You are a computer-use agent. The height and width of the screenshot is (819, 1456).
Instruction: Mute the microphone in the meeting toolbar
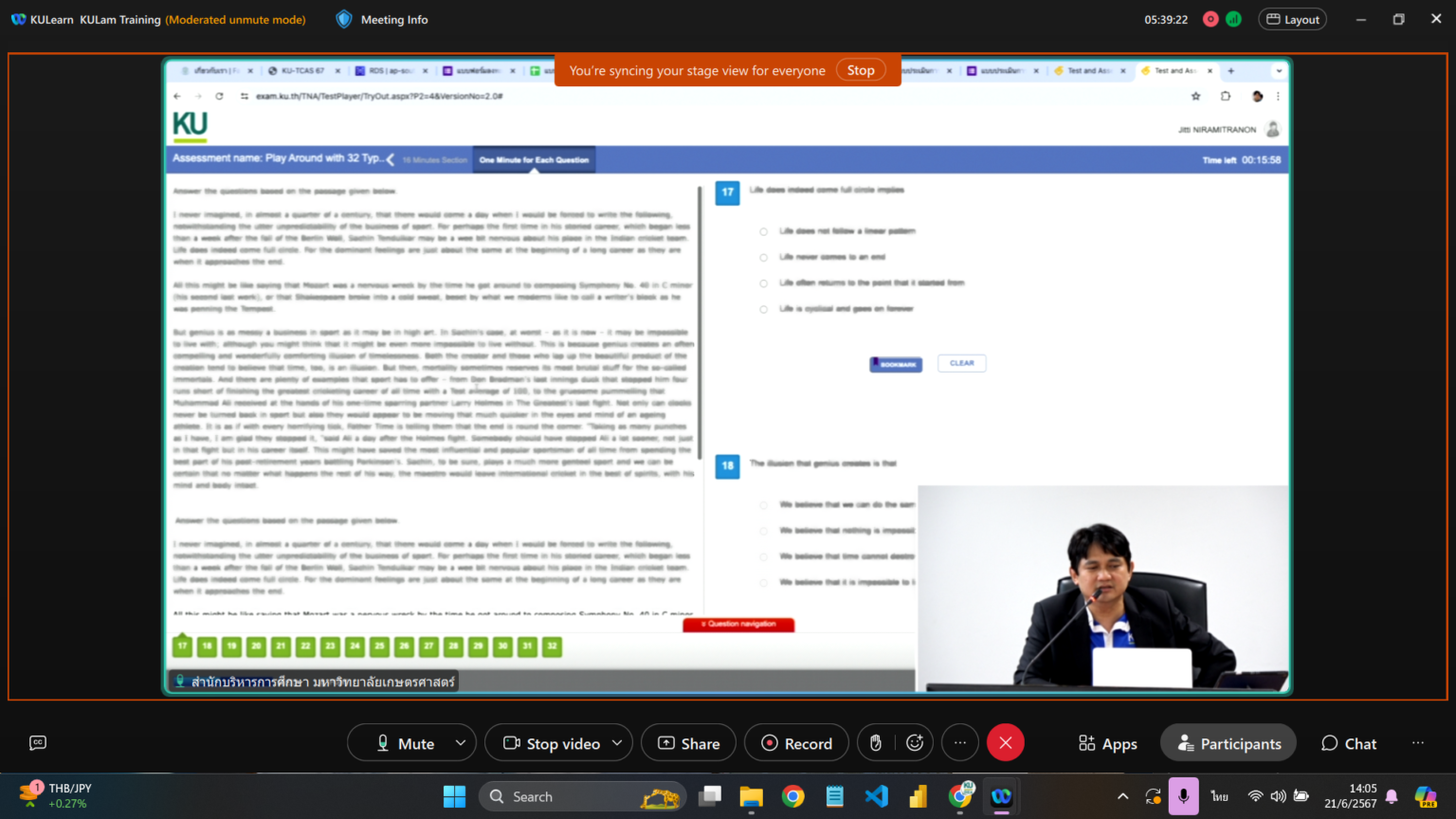(410, 742)
